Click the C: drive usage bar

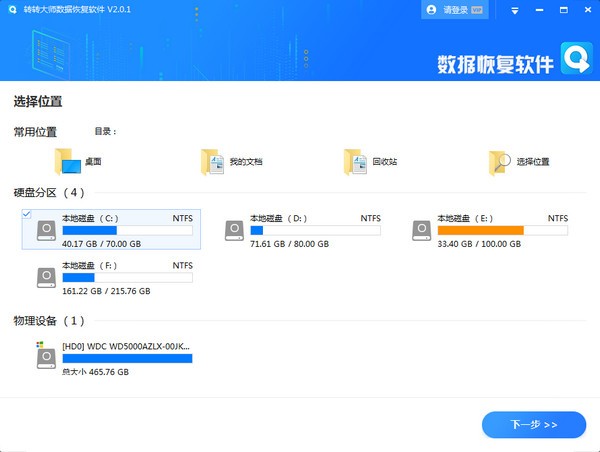pos(127,230)
